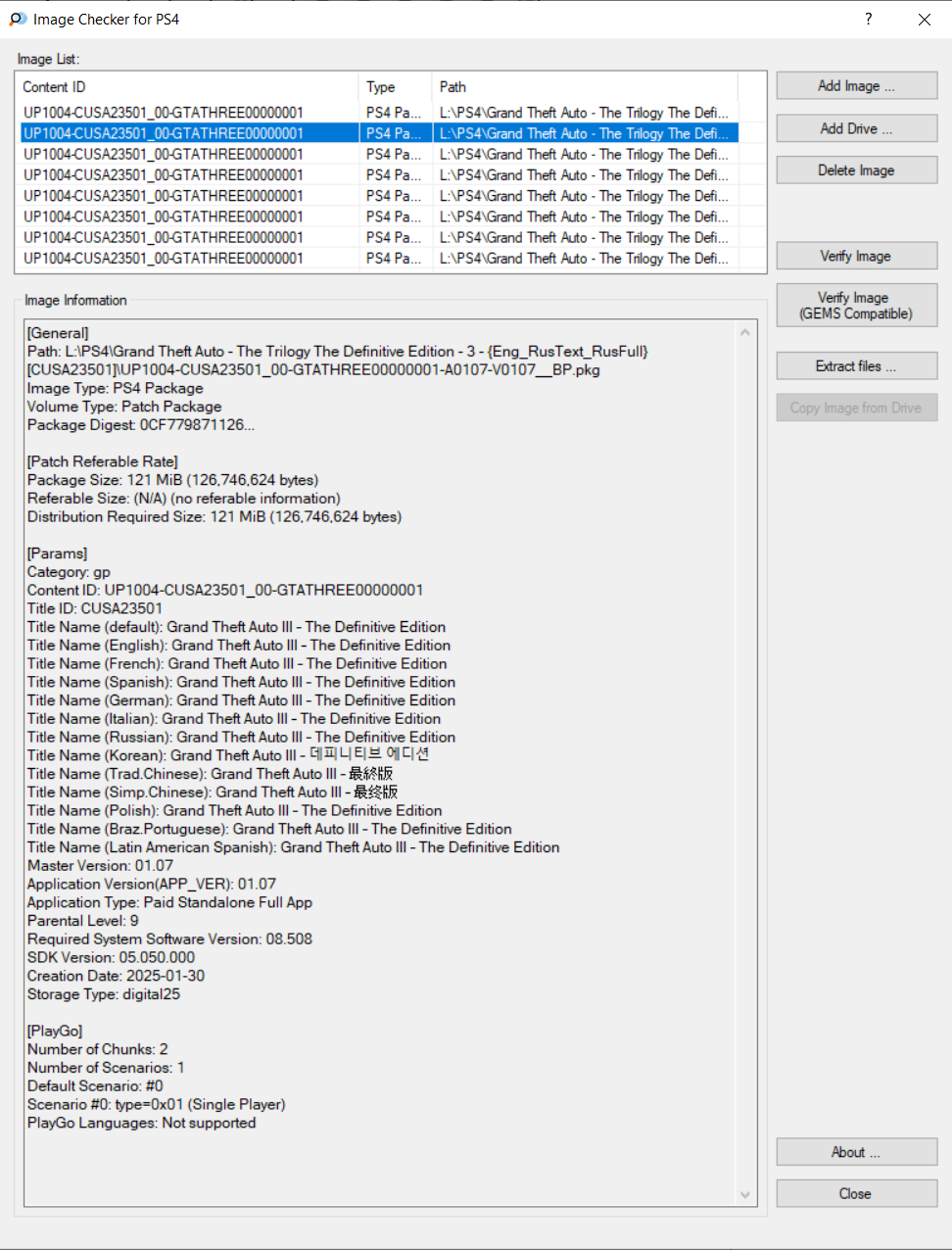Click the 'Parental Level: 9' line
Image resolution: width=952 pixels, height=1250 pixels.
(83, 921)
